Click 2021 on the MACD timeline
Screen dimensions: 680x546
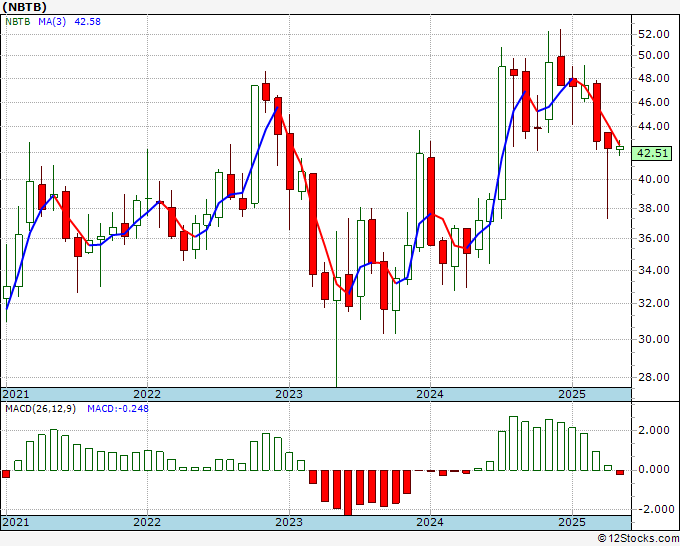(x=16, y=522)
